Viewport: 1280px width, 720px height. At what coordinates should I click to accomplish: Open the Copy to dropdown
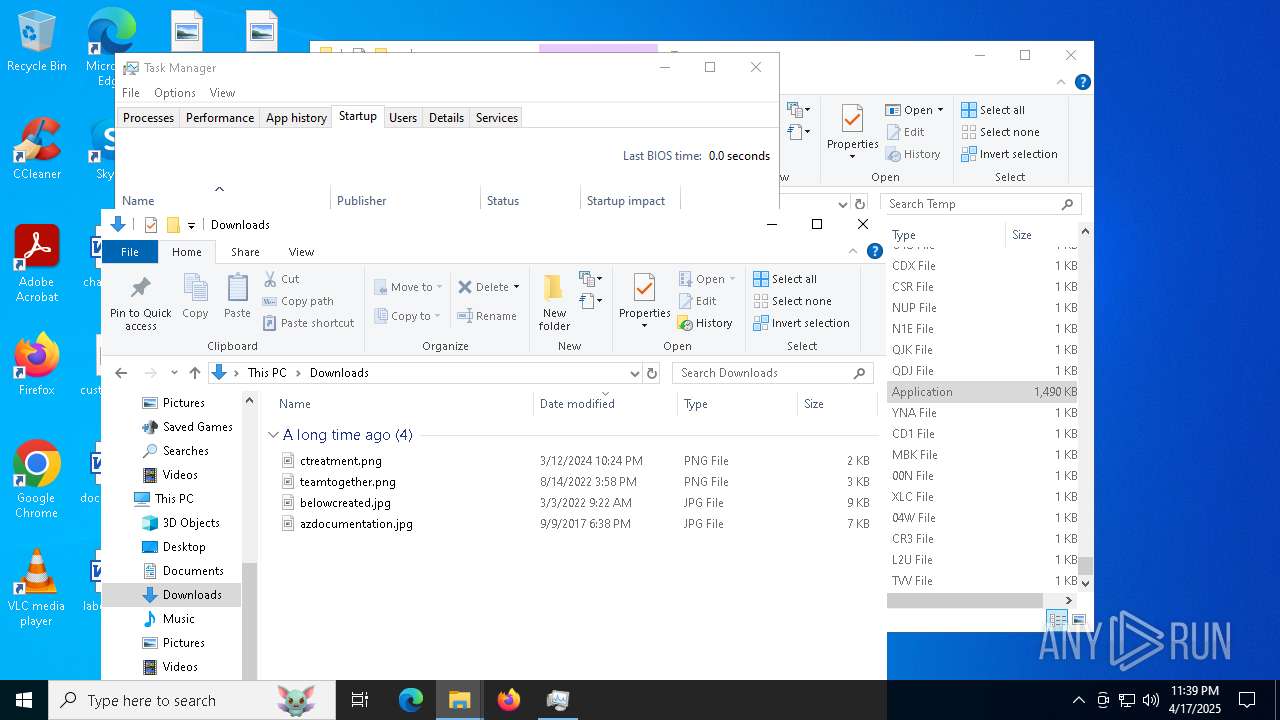click(407, 316)
